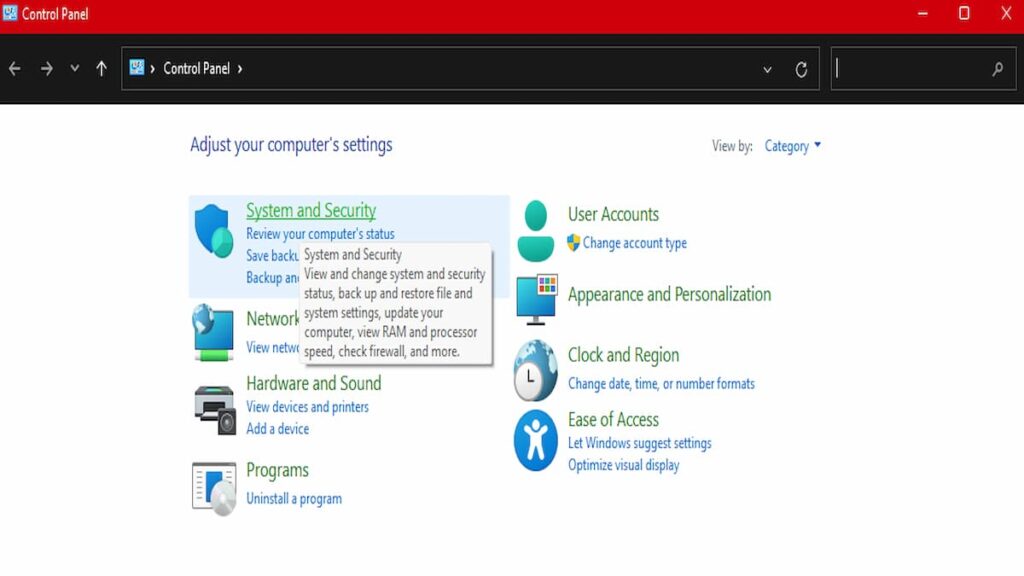Open the recent locations dropdown arrow
Image resolution: width=1024 pixels, height=576 pixels.
click(x=74, y=68)
